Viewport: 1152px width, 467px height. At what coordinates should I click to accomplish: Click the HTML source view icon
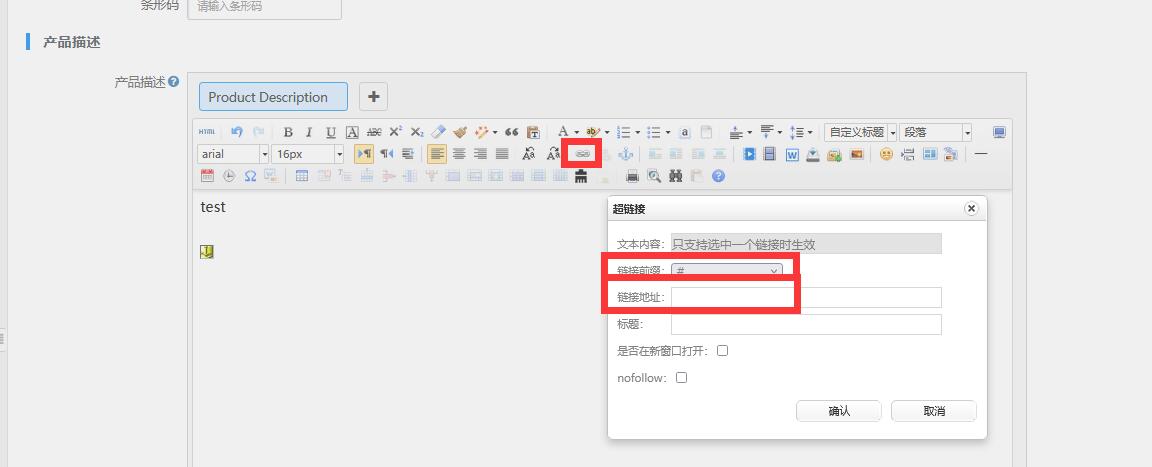(x=206, y=132)
